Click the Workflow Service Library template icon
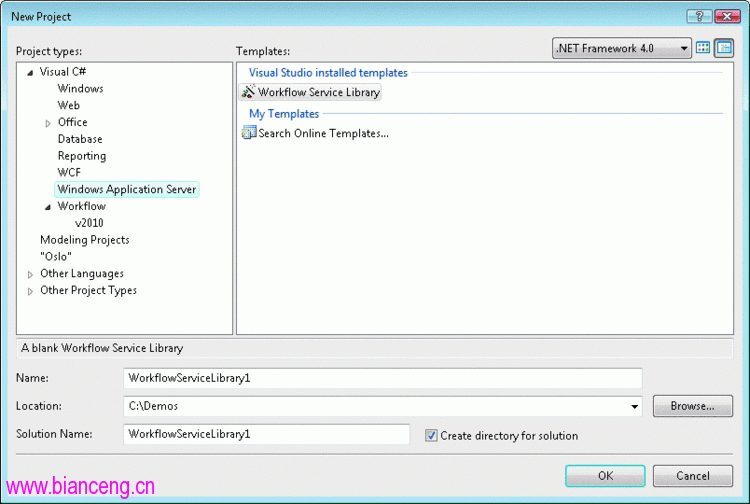 pos(248,92)
